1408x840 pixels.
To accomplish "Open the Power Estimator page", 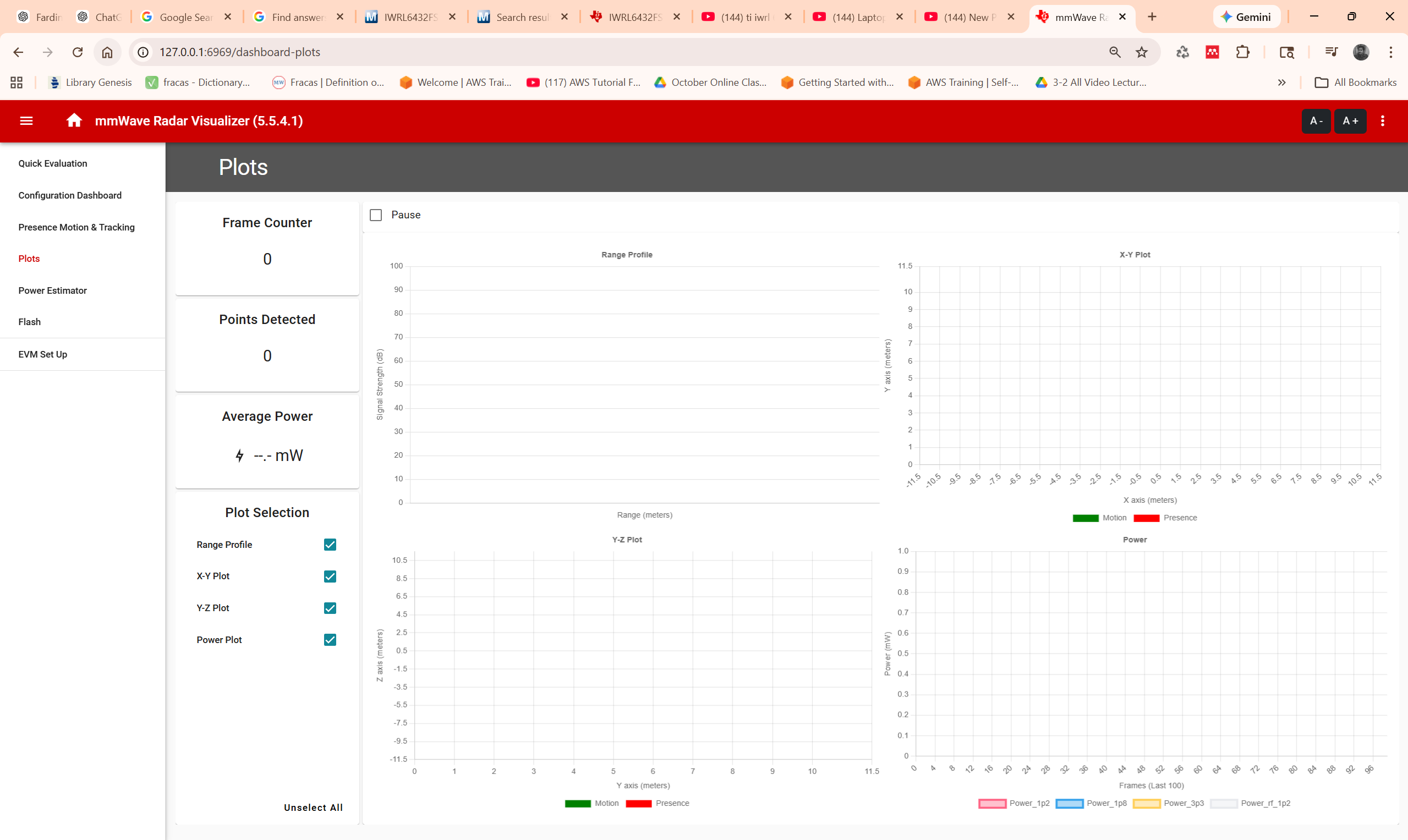I will click(52, 290).
